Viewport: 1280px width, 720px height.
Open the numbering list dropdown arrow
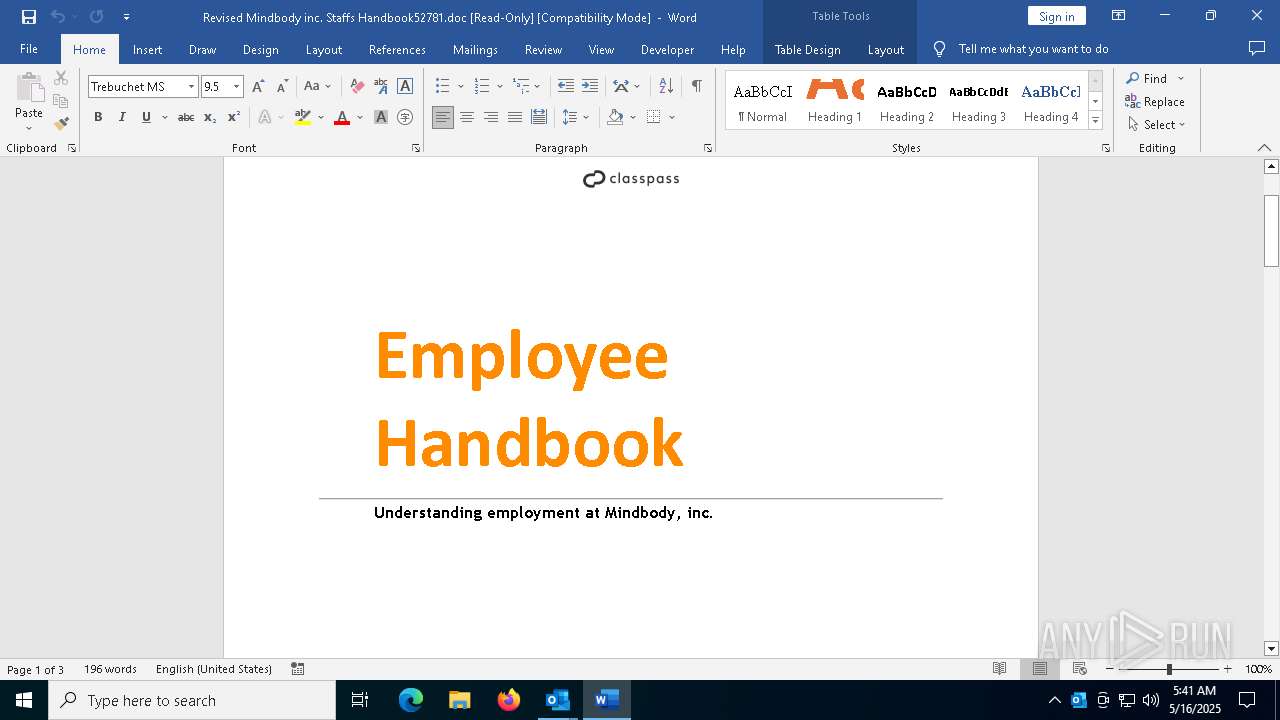[500, 86]
